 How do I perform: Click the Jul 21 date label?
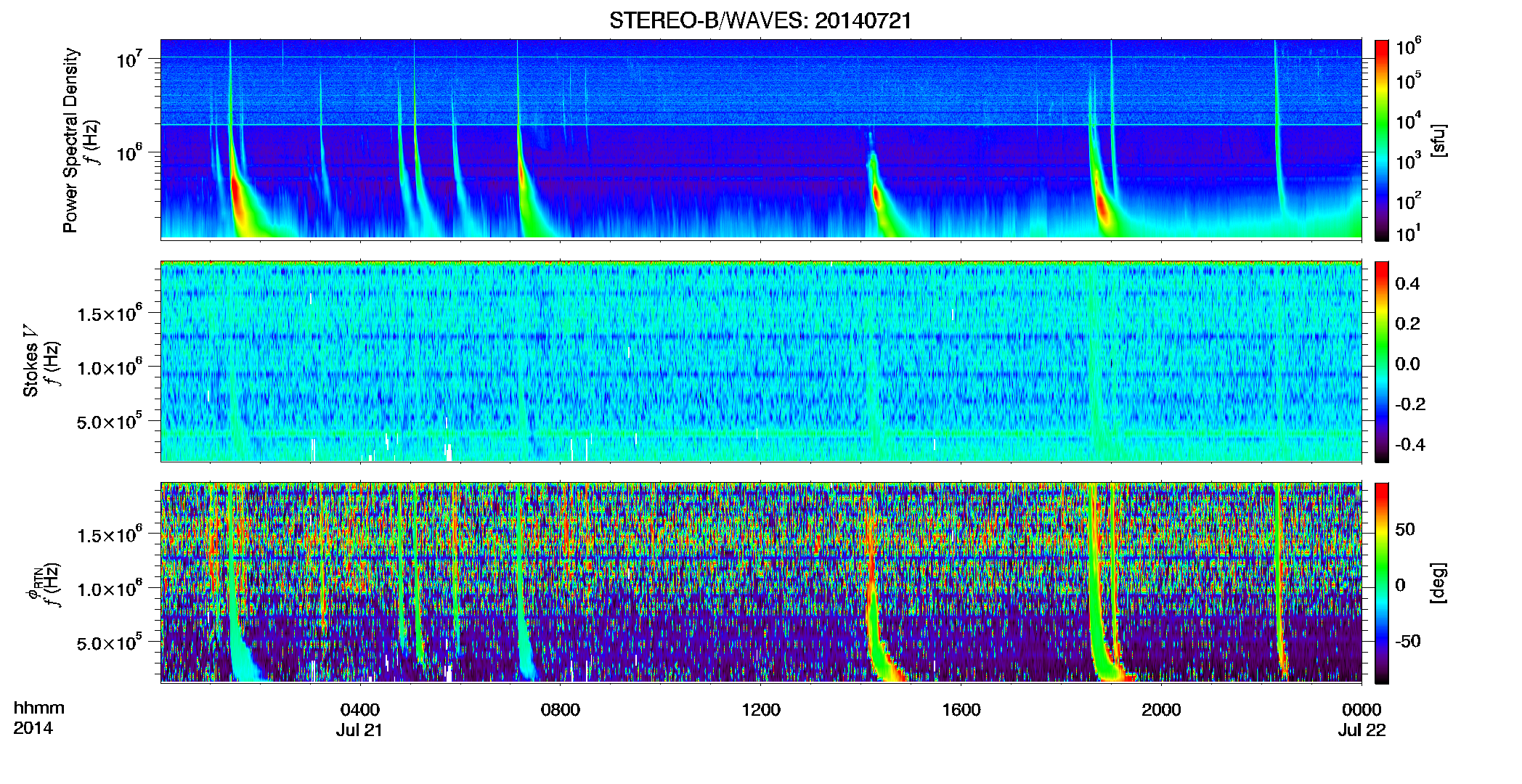359,730
